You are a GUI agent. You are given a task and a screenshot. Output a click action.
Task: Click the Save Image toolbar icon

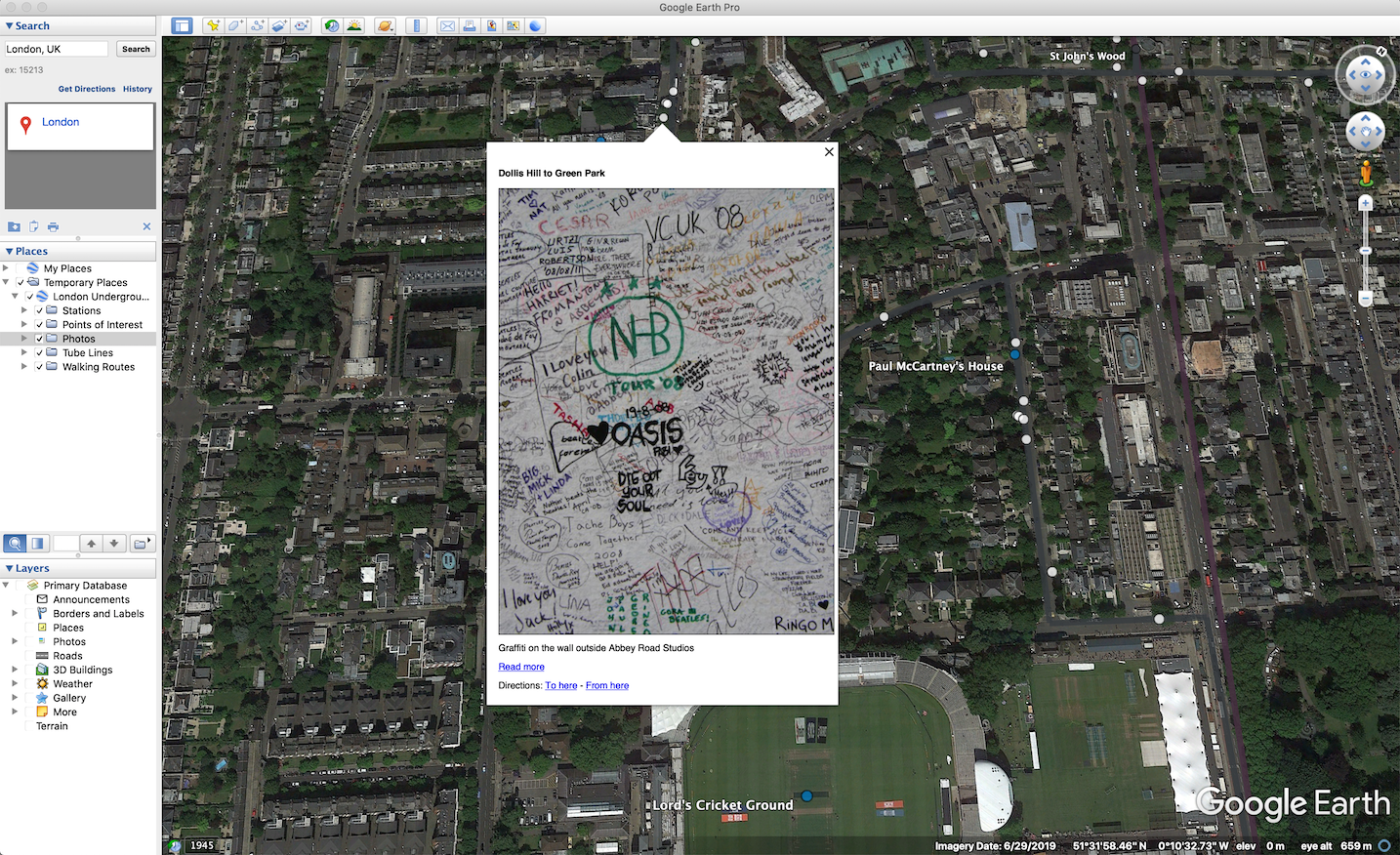point(491,25)
